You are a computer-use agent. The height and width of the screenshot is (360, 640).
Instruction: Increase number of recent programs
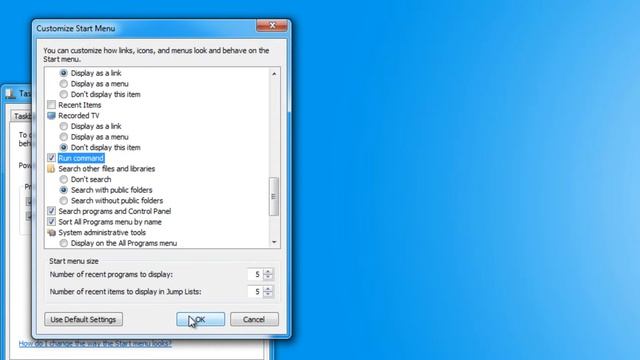[x=268, y=271]
